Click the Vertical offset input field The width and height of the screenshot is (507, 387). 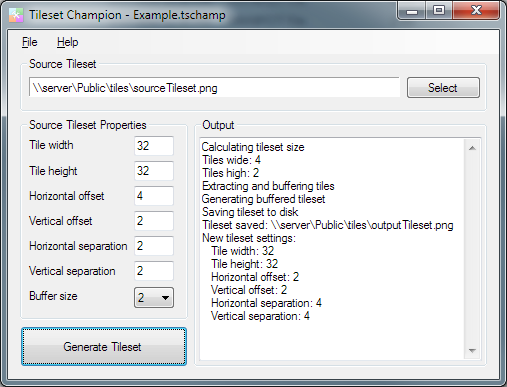[x=154, y=221]
